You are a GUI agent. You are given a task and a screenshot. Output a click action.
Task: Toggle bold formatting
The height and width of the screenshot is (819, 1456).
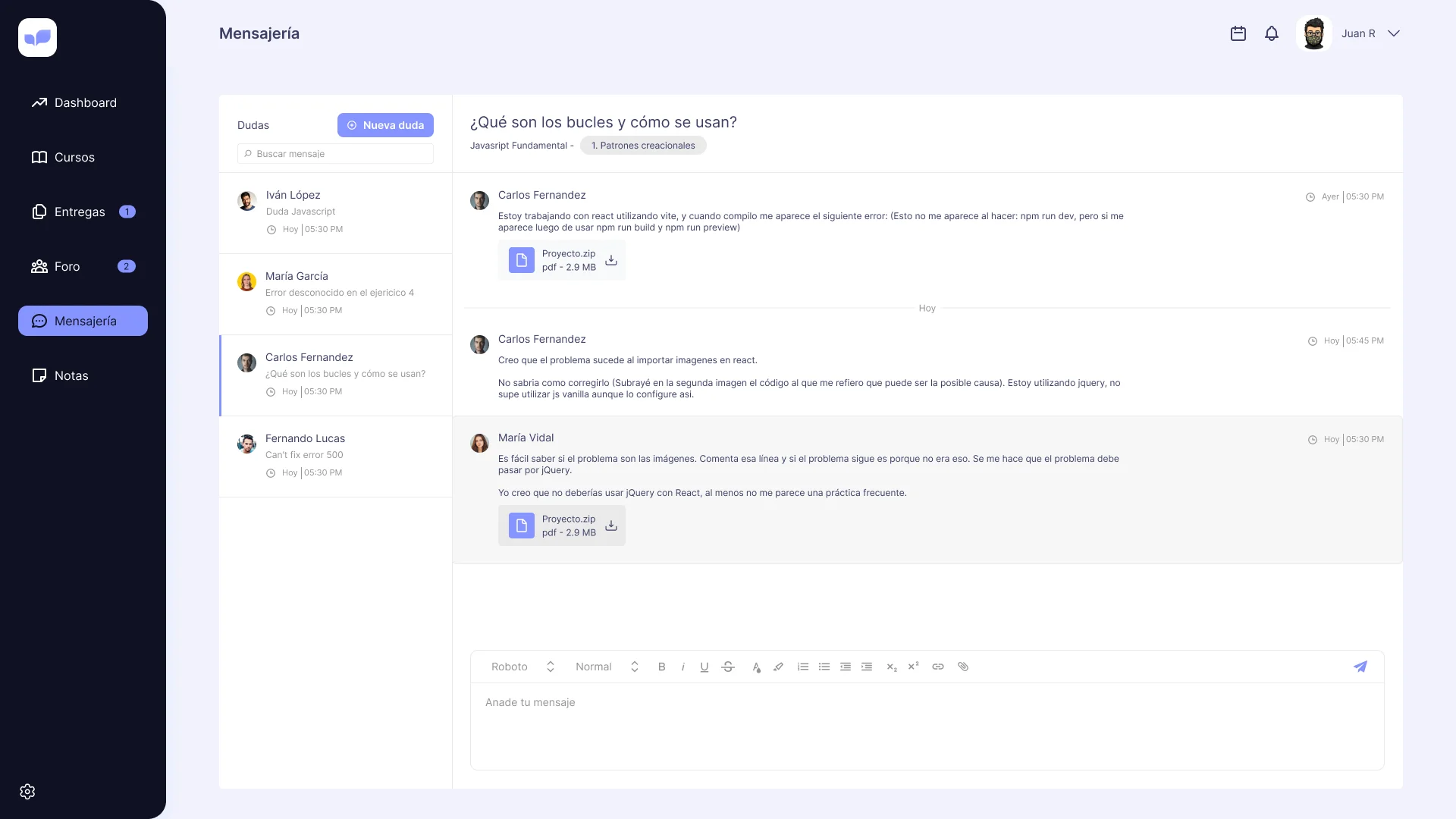click(x=661, y=667)
